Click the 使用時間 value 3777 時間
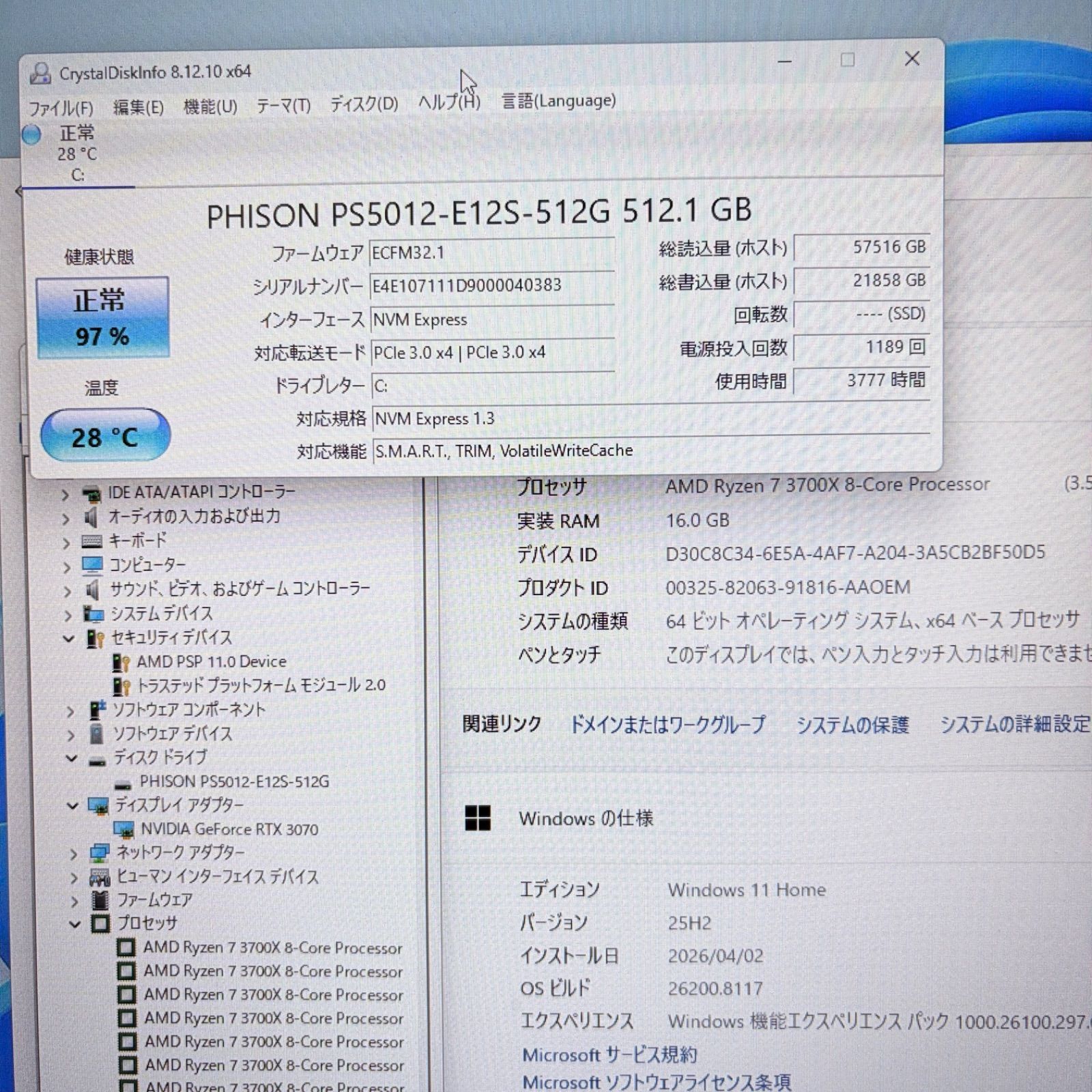Image resolution: width=1092 pixels, height=1092 pixels. coord(861,380)
